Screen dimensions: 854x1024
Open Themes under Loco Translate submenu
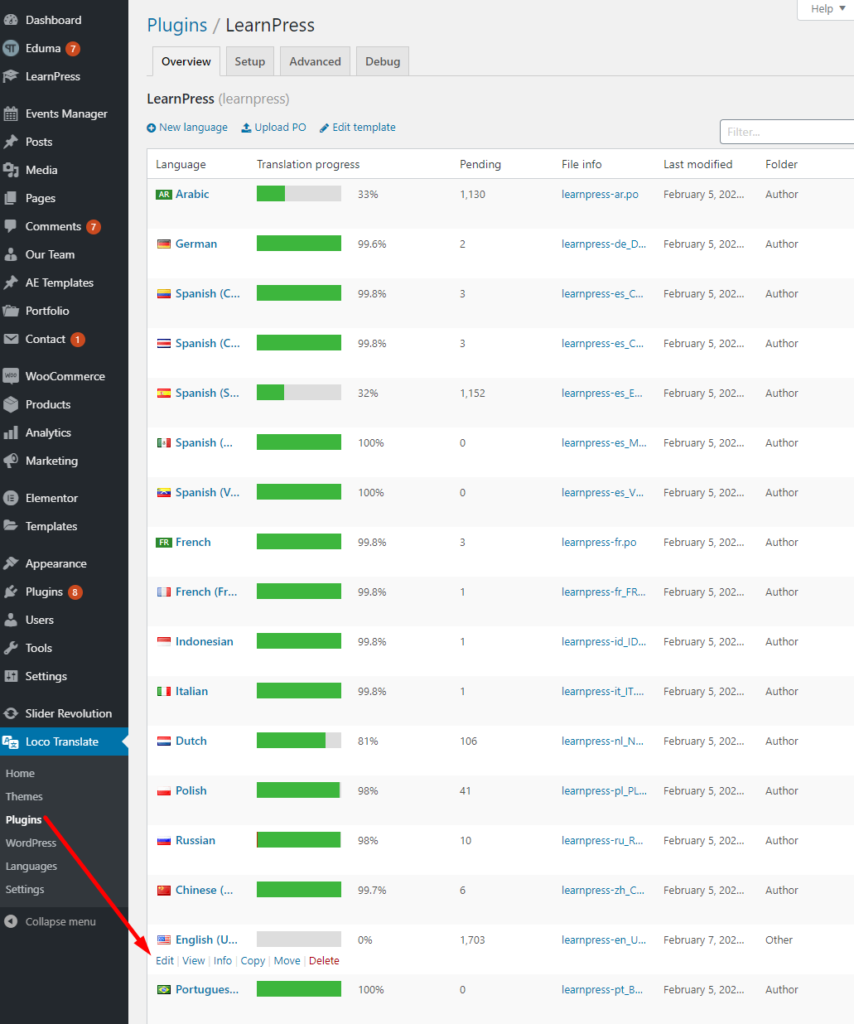click(x=24, y=797)
